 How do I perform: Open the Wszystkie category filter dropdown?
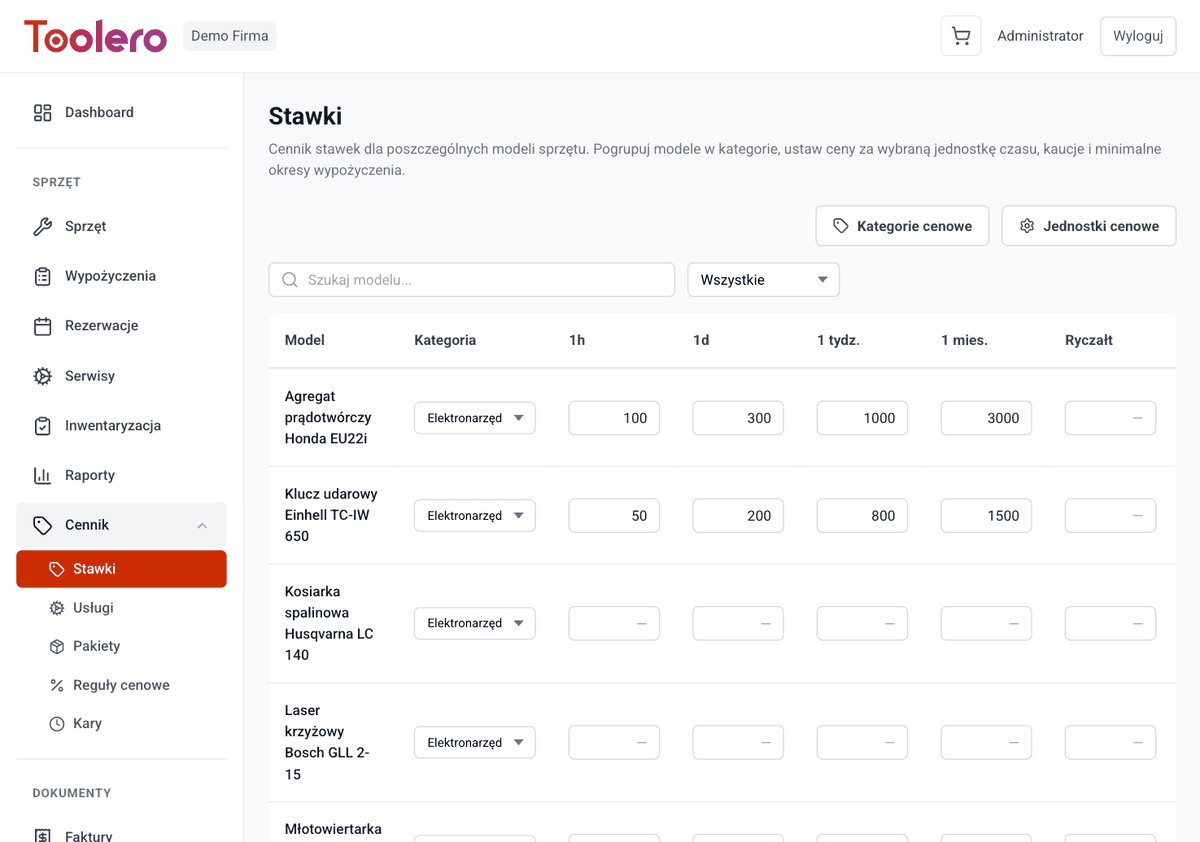tap(763, 280)
